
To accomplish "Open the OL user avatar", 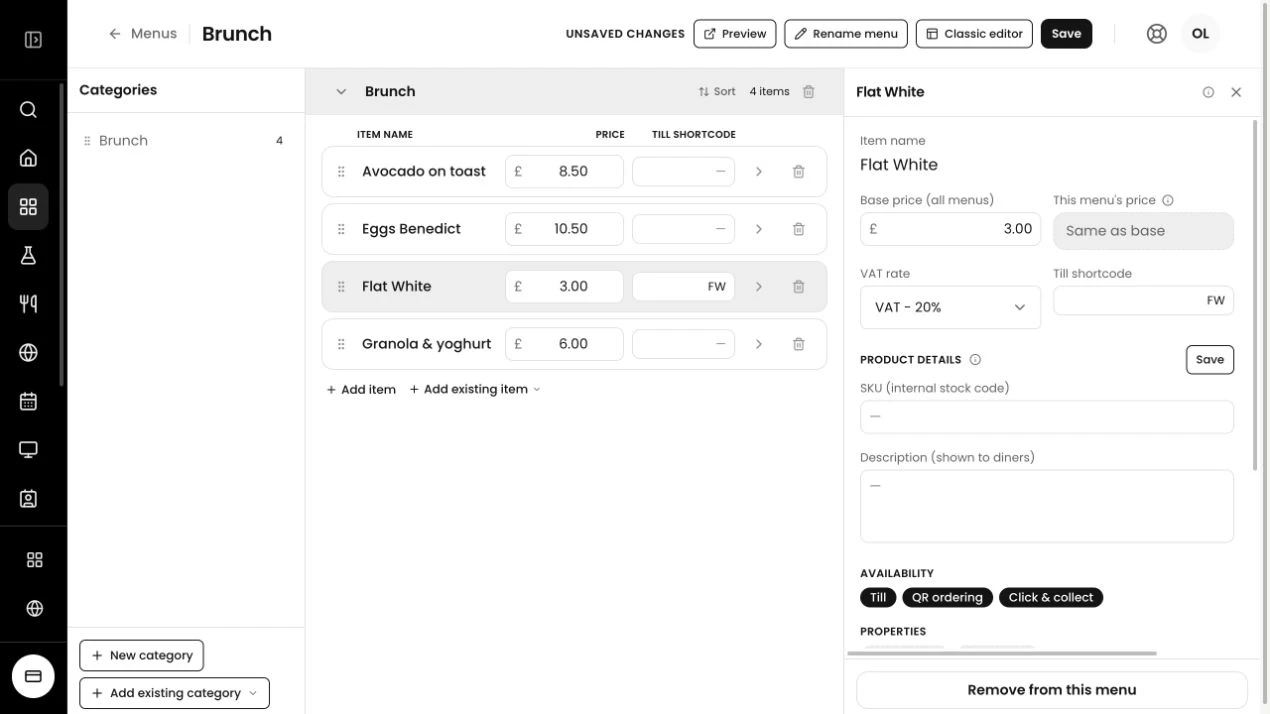I will click(1200, 34).
